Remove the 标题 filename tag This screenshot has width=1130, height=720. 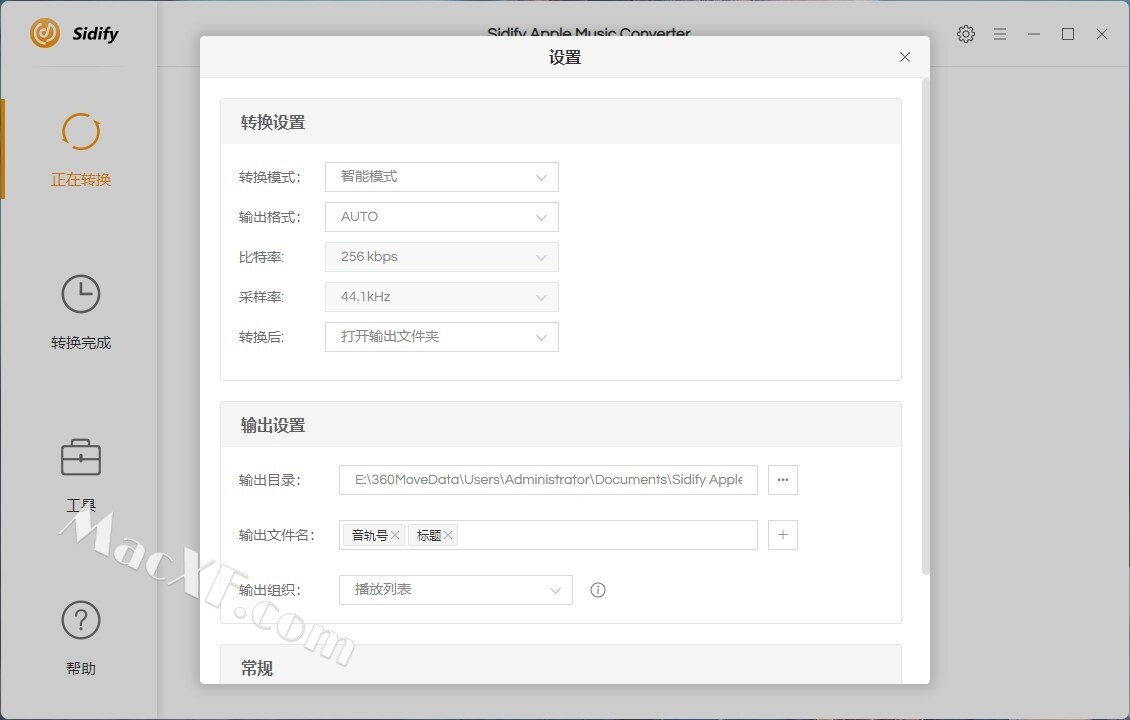[448, 535]
